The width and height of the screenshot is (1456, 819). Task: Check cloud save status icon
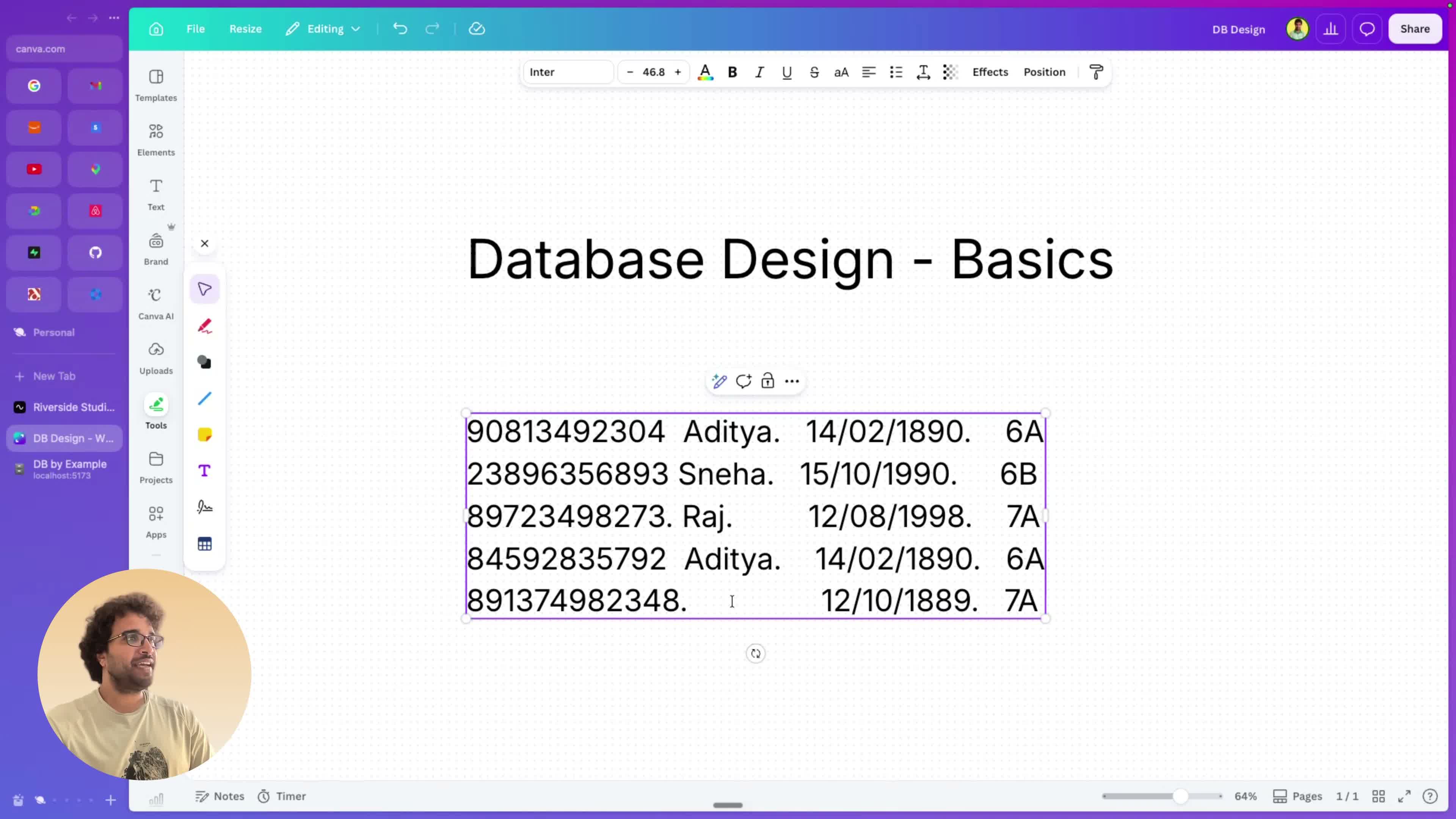click(x=477, y=29)
